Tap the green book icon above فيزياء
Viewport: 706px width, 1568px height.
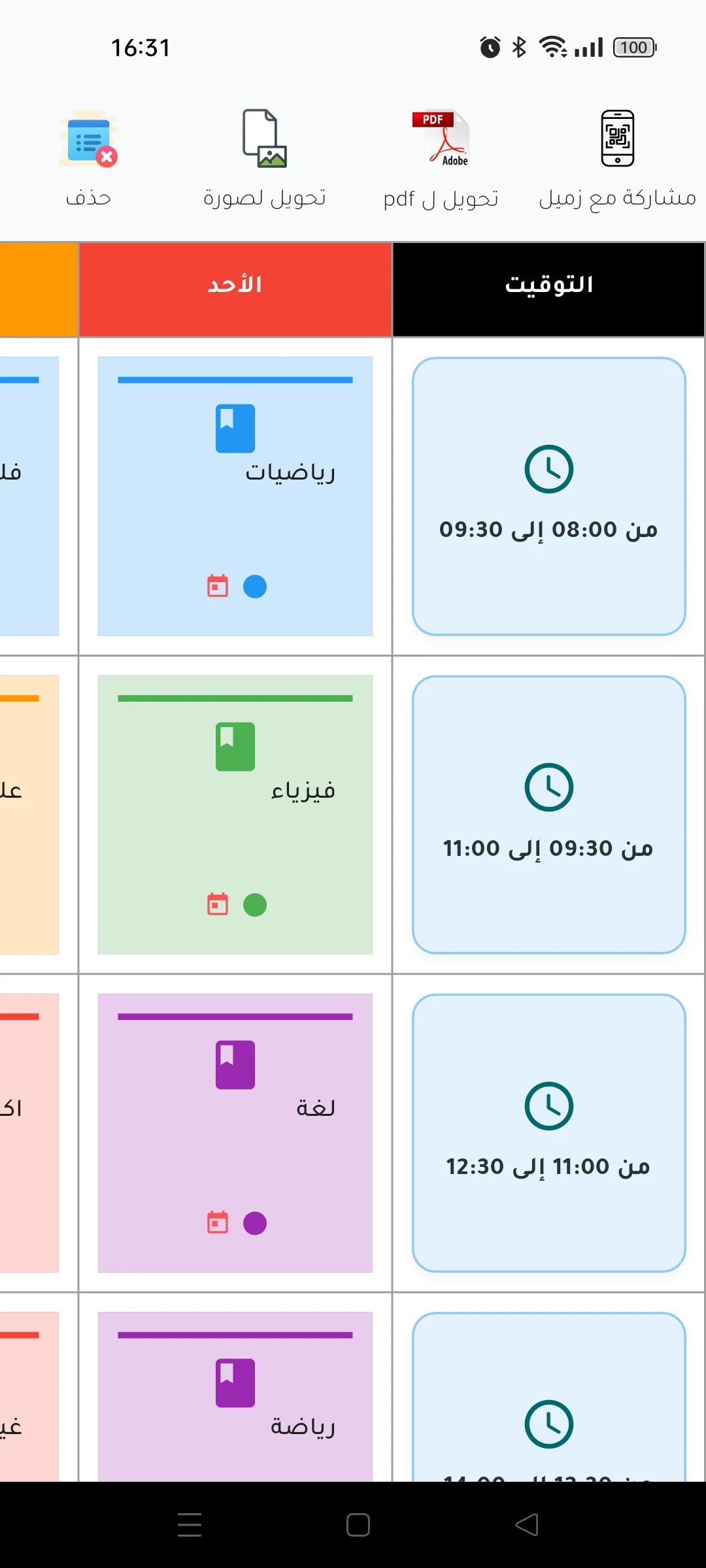(x=235, y=747)
